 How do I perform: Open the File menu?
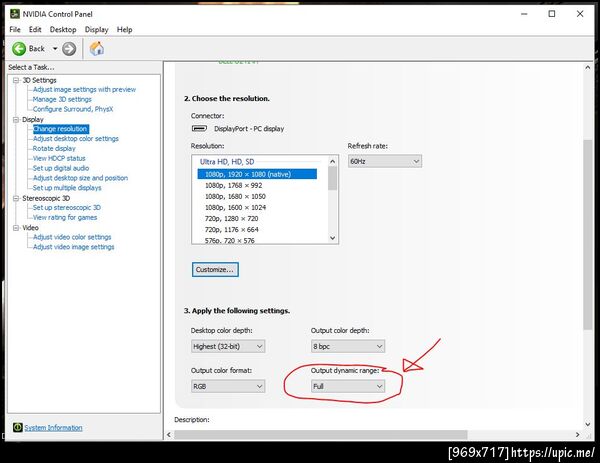15,29
